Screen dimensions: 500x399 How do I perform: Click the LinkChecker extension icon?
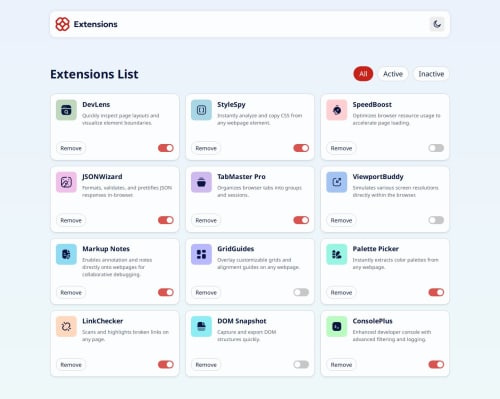tap(66, 326)
